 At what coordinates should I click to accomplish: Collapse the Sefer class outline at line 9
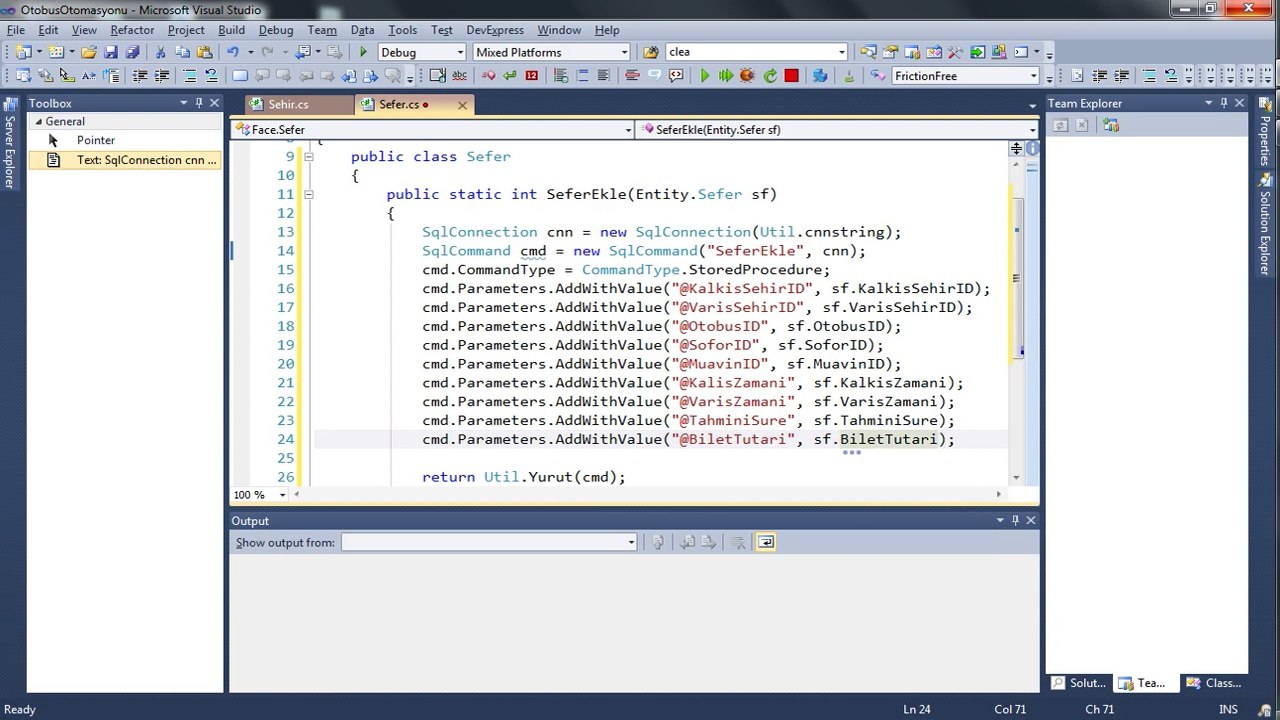point(308,157)
